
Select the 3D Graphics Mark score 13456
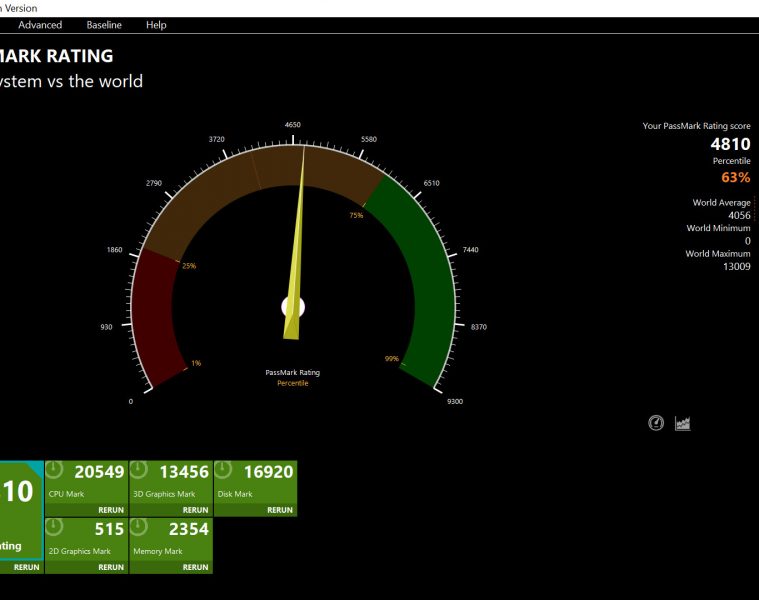[x=184, y=472]
